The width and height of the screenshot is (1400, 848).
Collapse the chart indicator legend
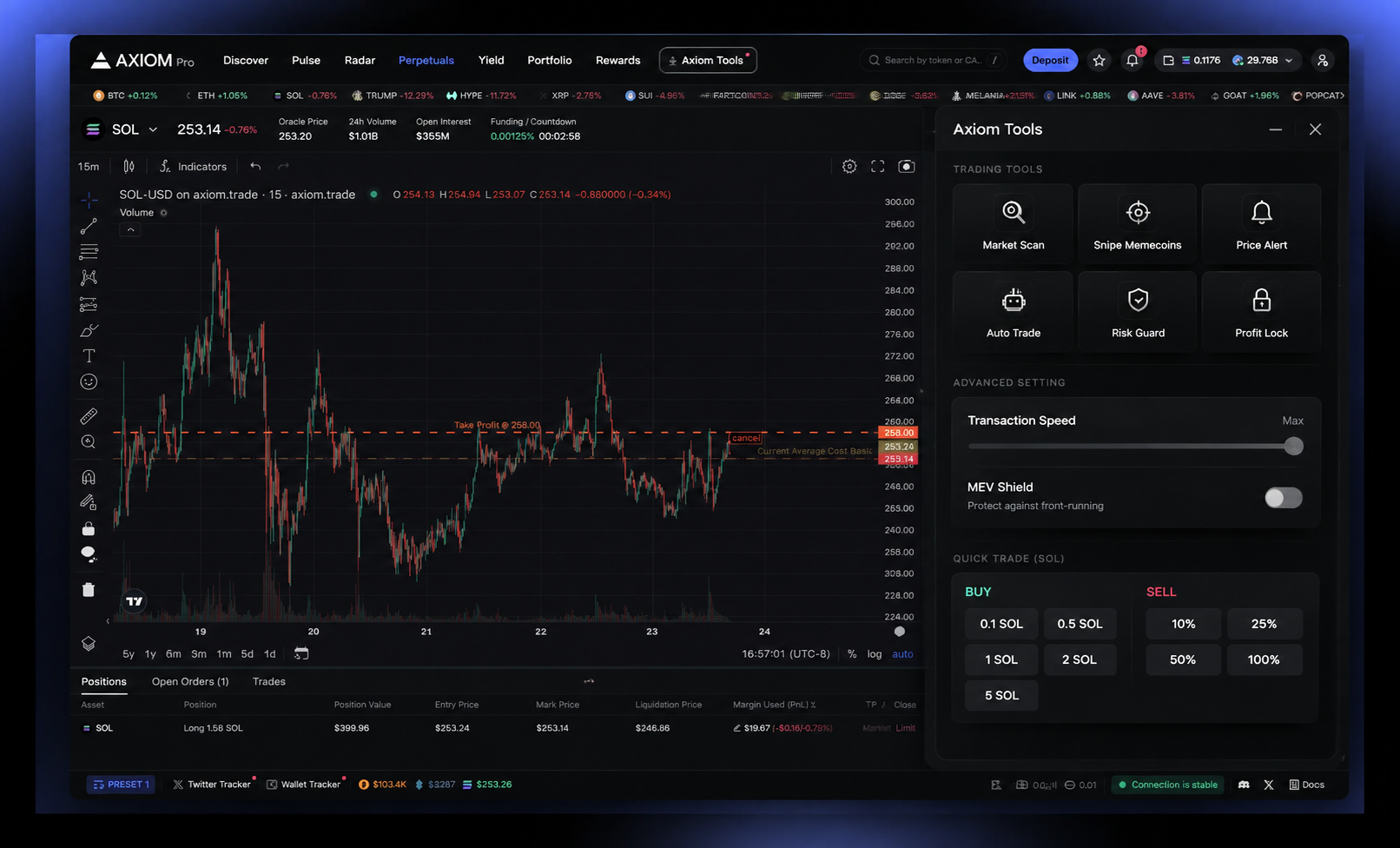[130, 230]
